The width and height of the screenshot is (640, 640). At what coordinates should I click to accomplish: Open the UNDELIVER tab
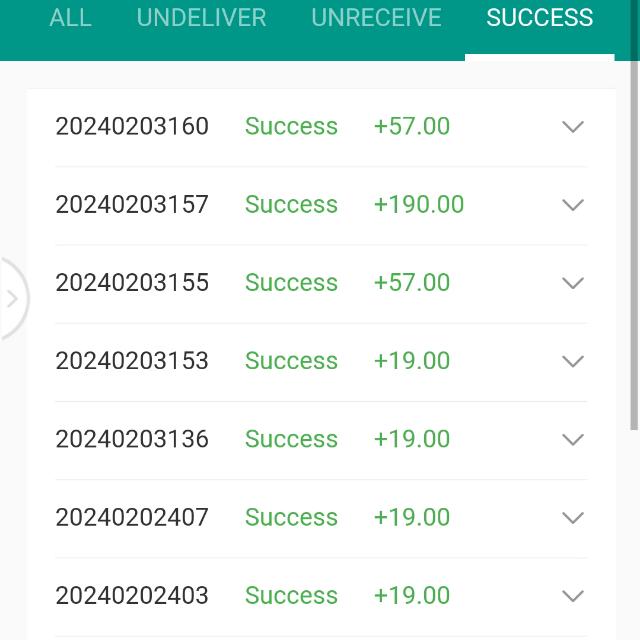(201, 18)
